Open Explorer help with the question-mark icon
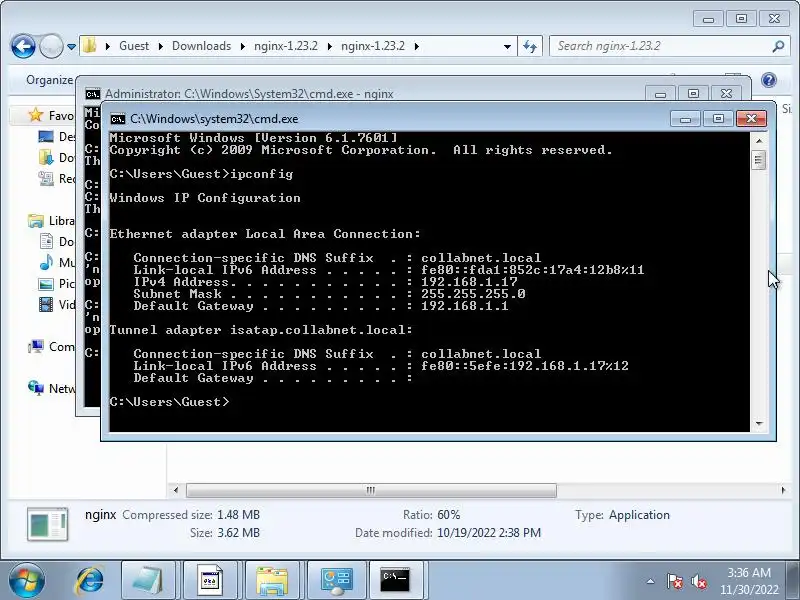The width and height of the screenshot is (800, 600). (768, 80)
